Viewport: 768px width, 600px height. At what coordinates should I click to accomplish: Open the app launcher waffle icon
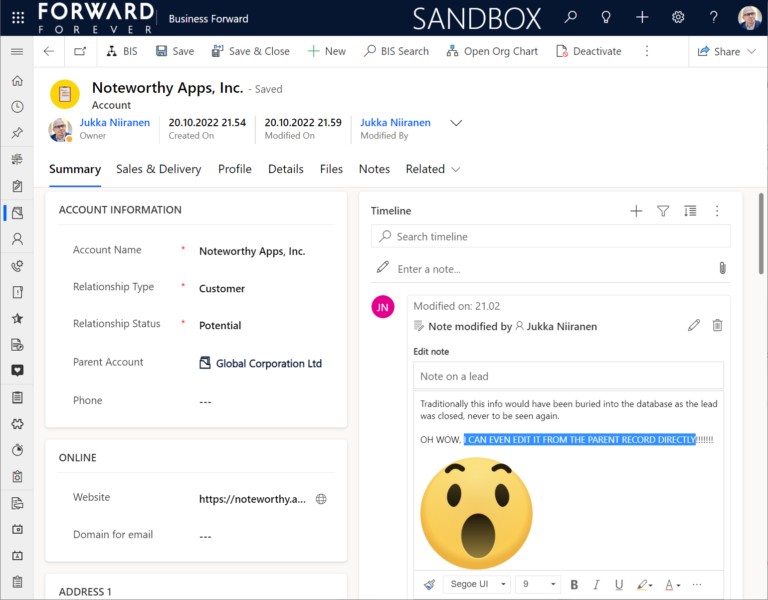16,17
